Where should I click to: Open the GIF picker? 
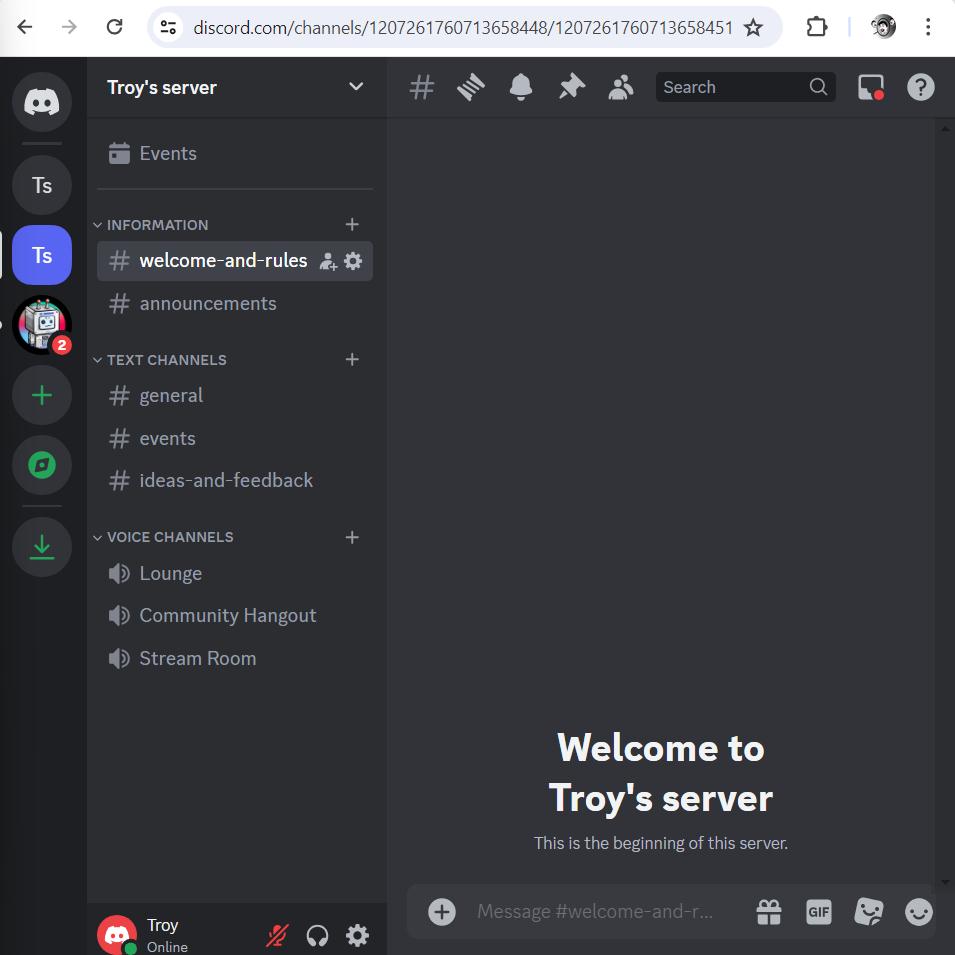(818, 911)
